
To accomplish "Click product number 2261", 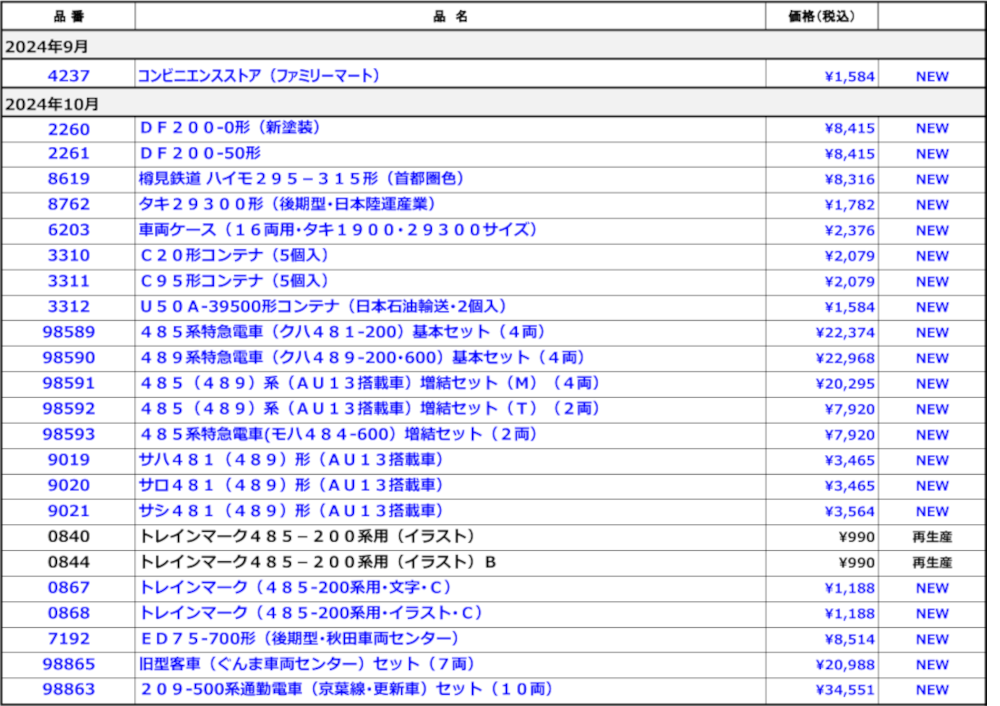I will coord(68,154).
